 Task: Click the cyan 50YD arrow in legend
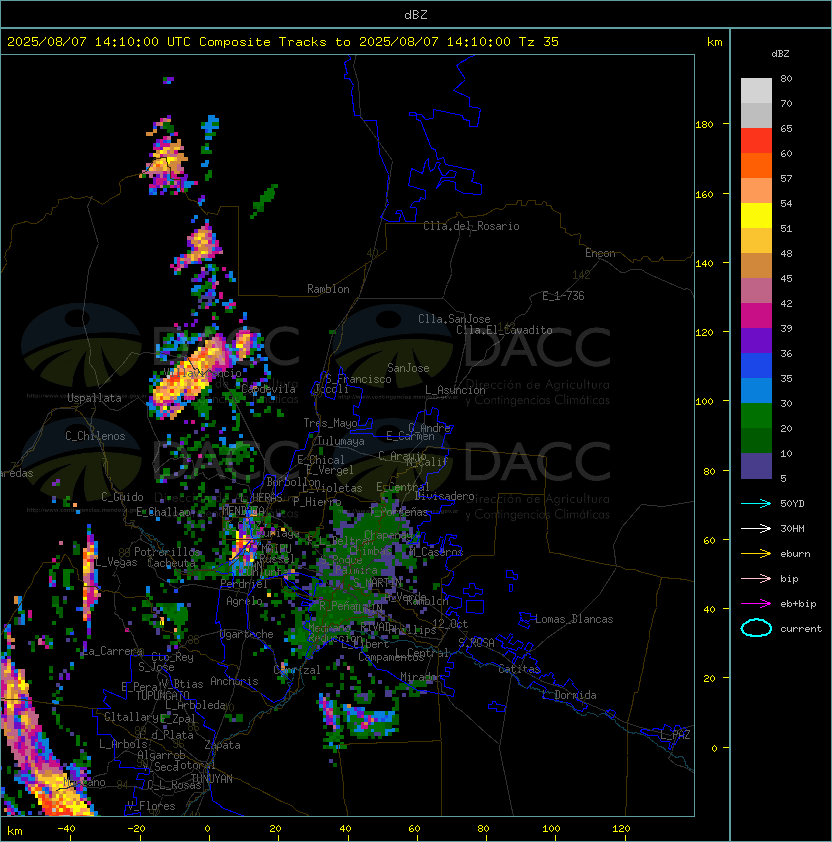click(756, 504)
